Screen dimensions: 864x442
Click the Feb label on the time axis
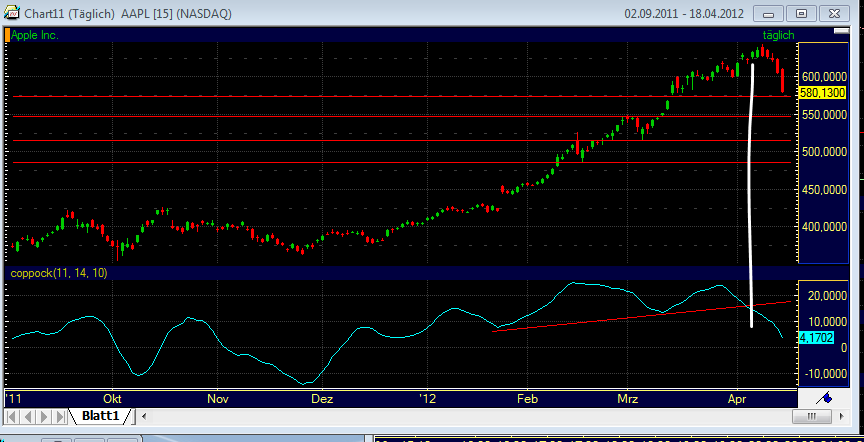[527, 398]
